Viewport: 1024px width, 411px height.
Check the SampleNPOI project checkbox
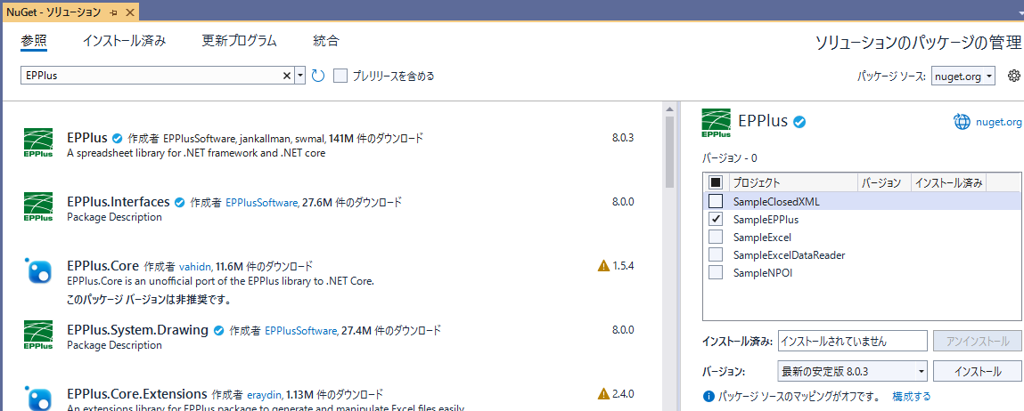[716, 272]
